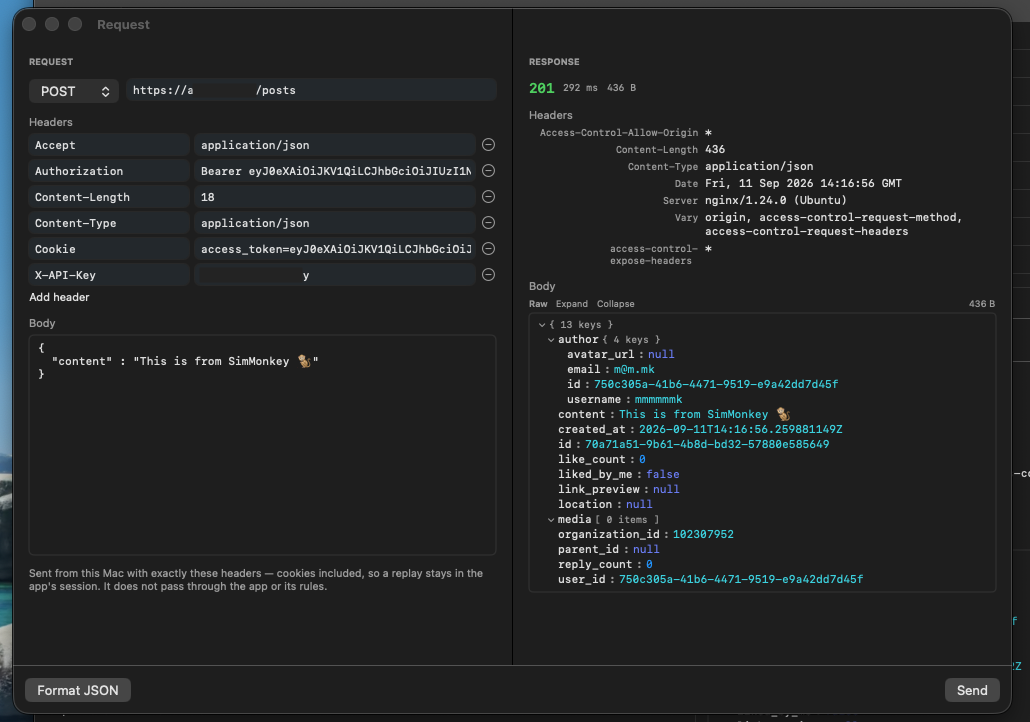Edit the Accept header value field

335,145
